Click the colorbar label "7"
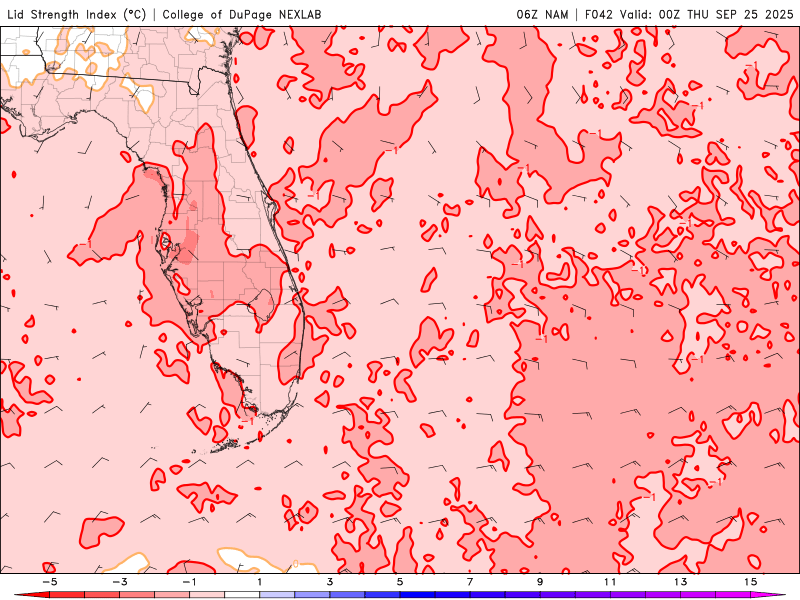This screenshot has width=800, height=600. point(470,582)
